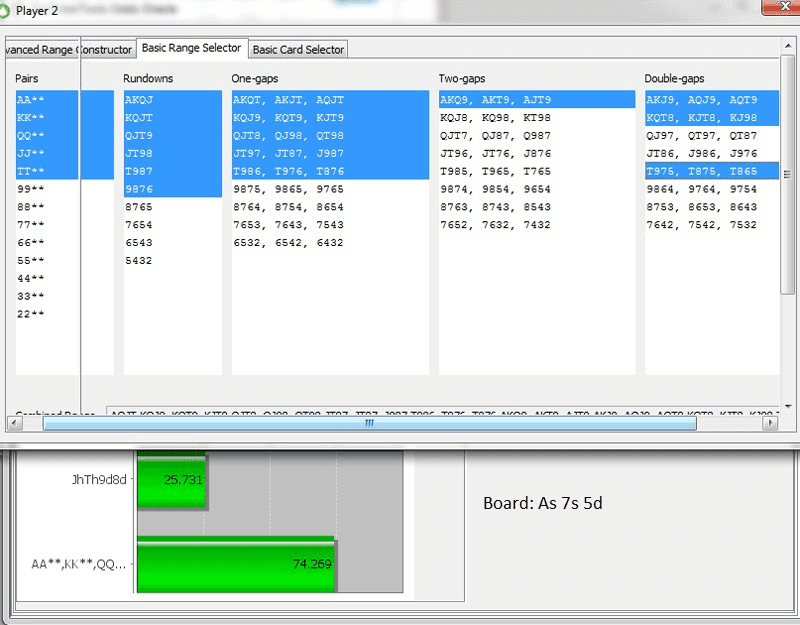800x625 pixels.
Task: Toggle the 8765 rundown entry
Action: (x=139, y=207)
